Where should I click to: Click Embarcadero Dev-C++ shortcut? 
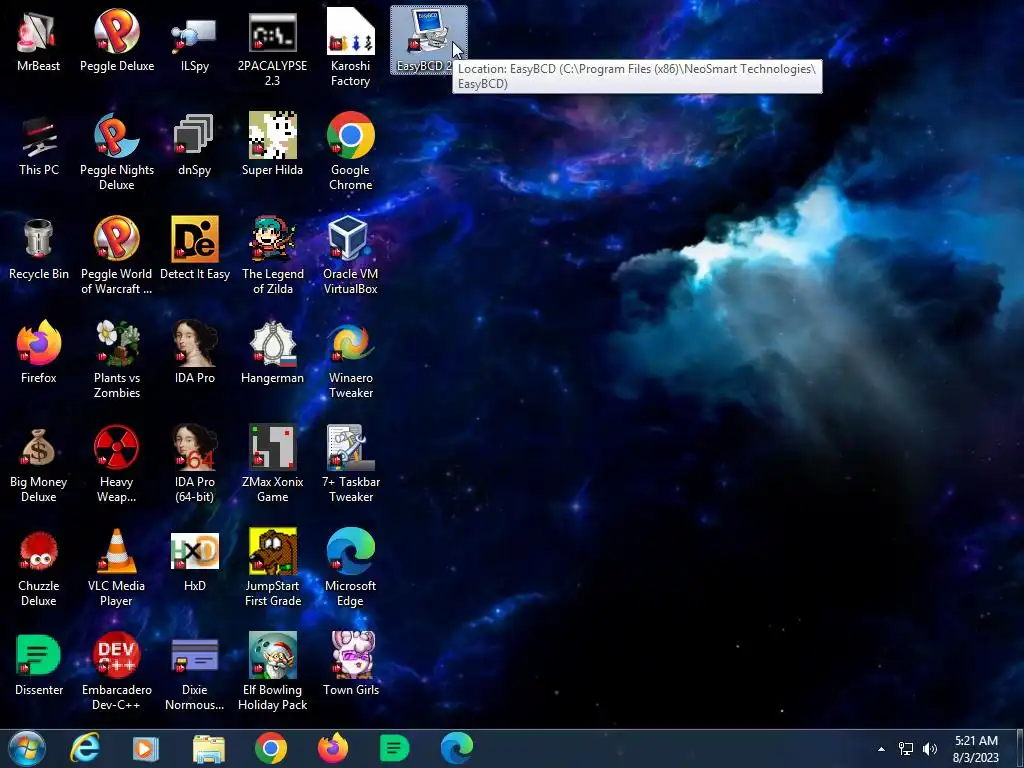point(117,671)
